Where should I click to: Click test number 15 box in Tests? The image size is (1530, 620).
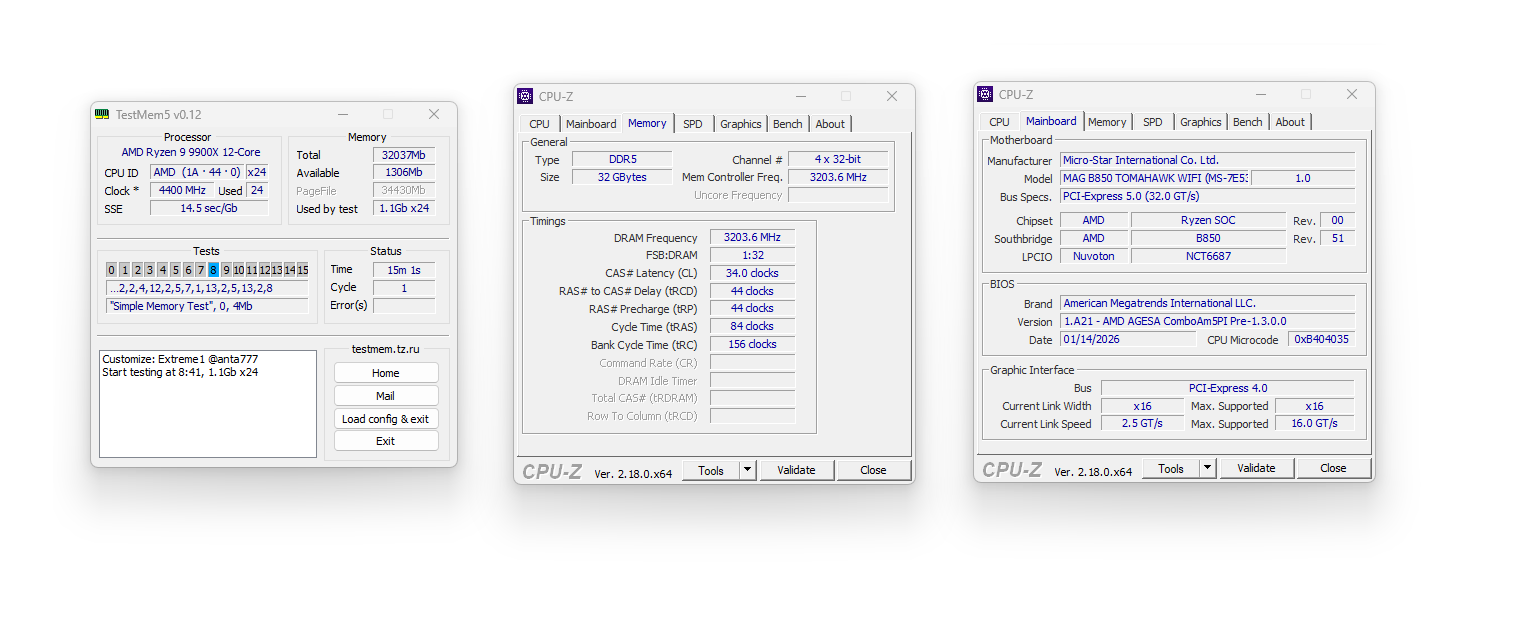[302, 270]
